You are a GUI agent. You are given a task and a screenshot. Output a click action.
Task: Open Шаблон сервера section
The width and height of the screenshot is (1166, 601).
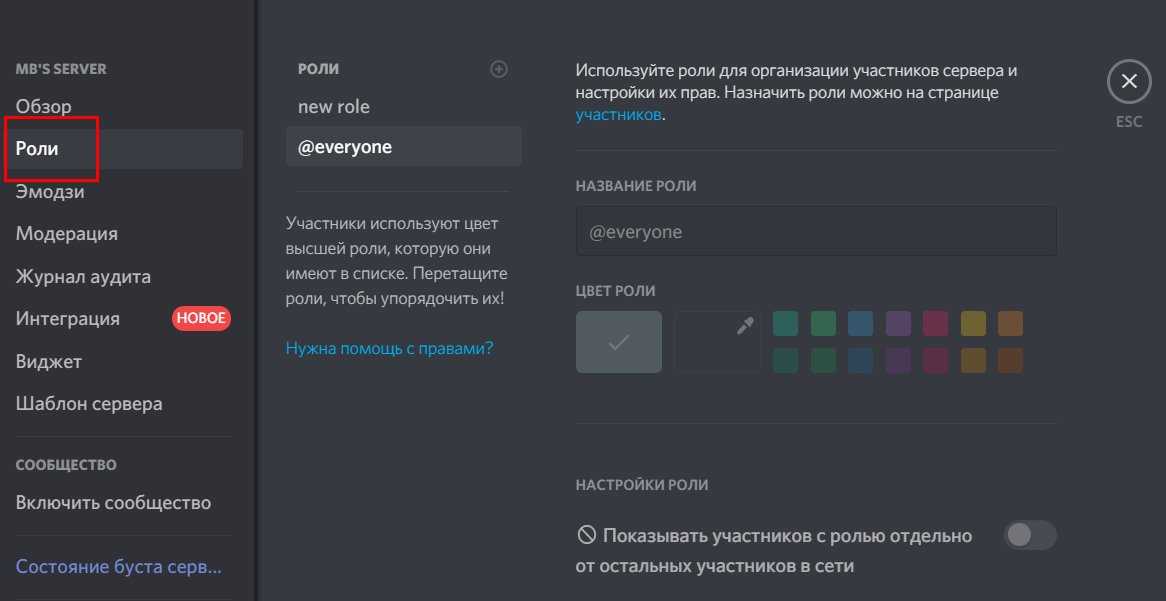tap(89, 404)
